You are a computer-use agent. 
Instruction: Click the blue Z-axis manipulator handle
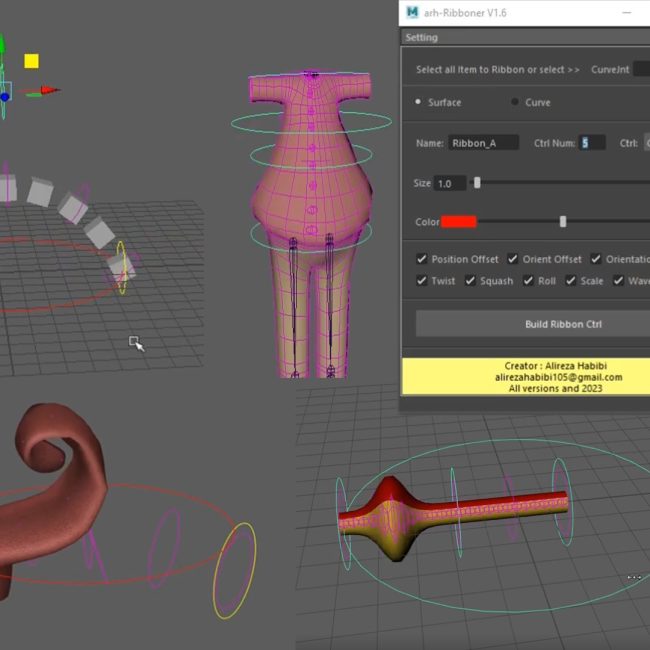tap(5, 97)
